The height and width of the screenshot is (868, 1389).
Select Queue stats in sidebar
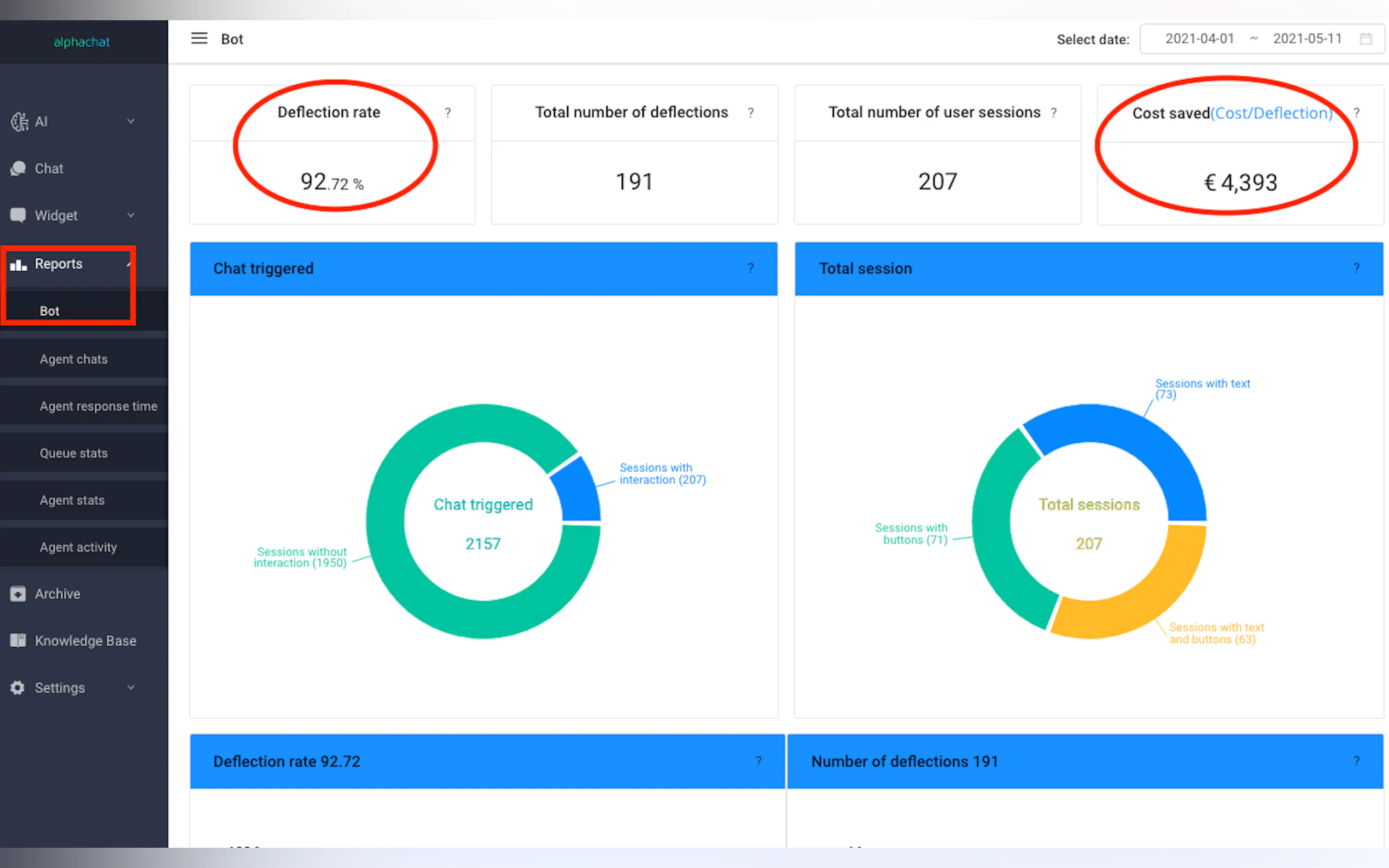[73, 453]
